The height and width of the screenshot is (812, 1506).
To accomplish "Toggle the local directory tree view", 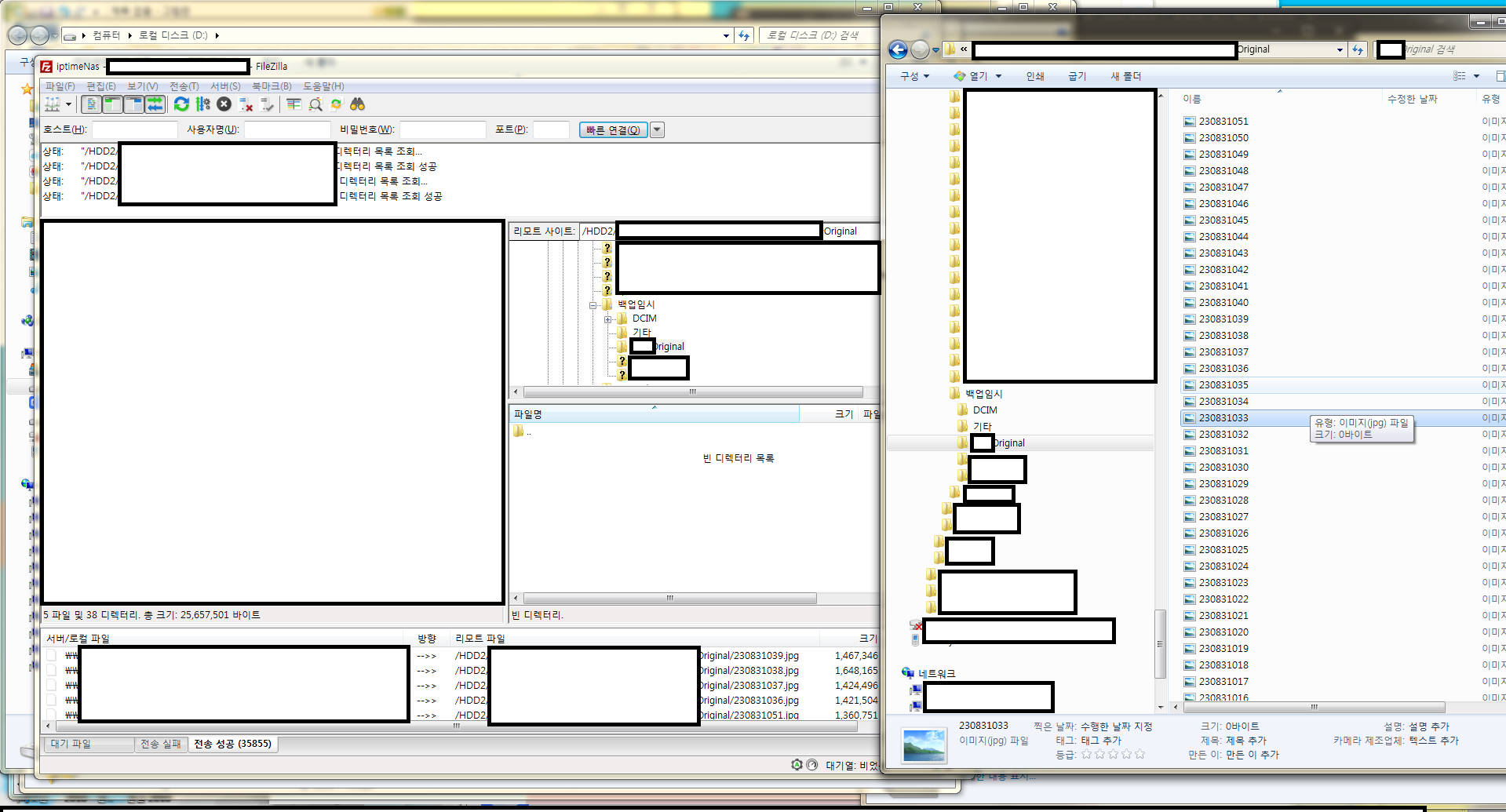I will (112, 104).
